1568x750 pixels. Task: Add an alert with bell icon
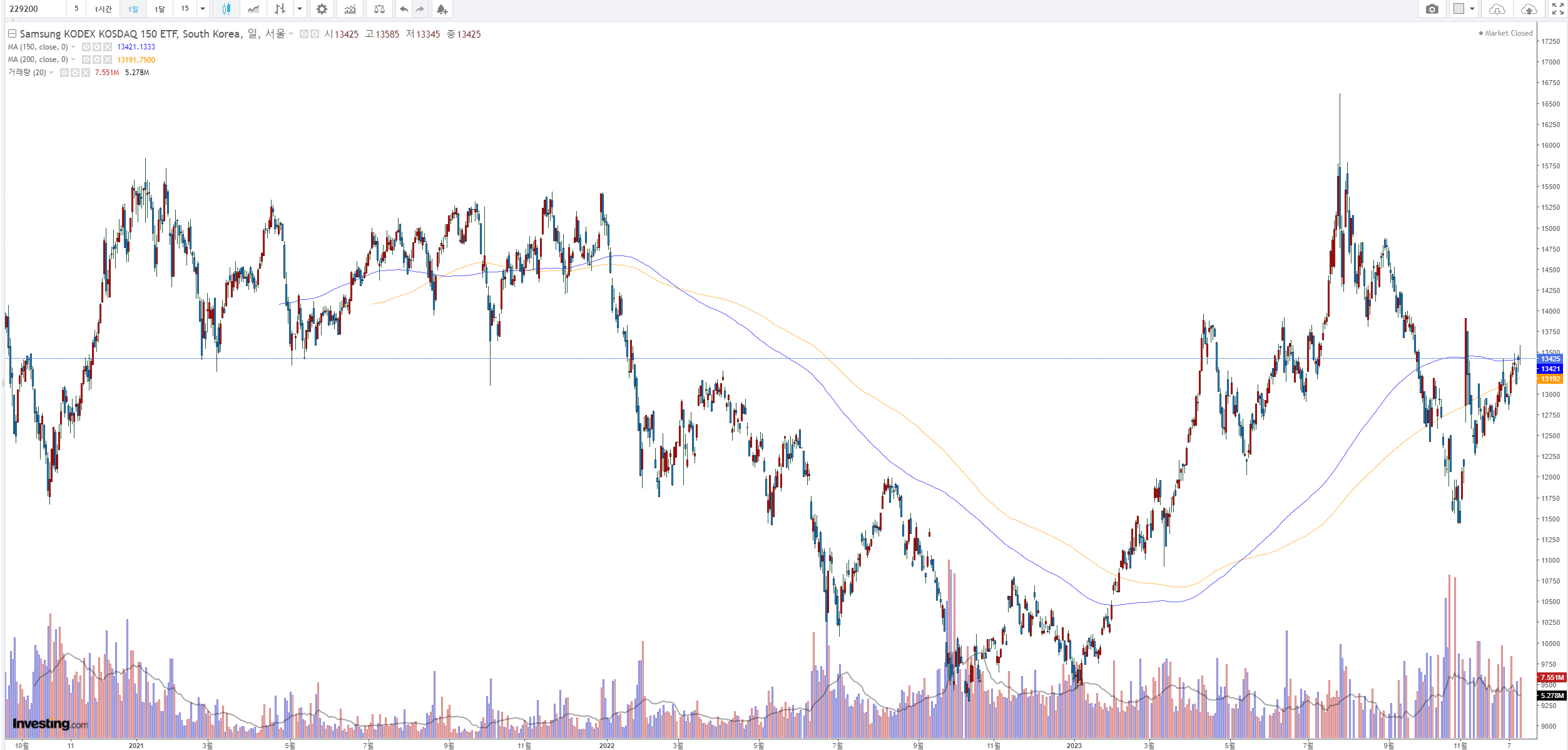[x=442, y=9]
